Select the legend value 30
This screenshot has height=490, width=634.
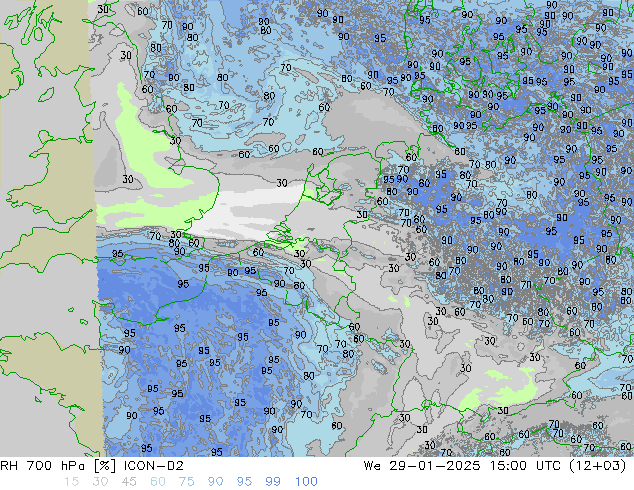pyautogui.click(x=100, y=482)
